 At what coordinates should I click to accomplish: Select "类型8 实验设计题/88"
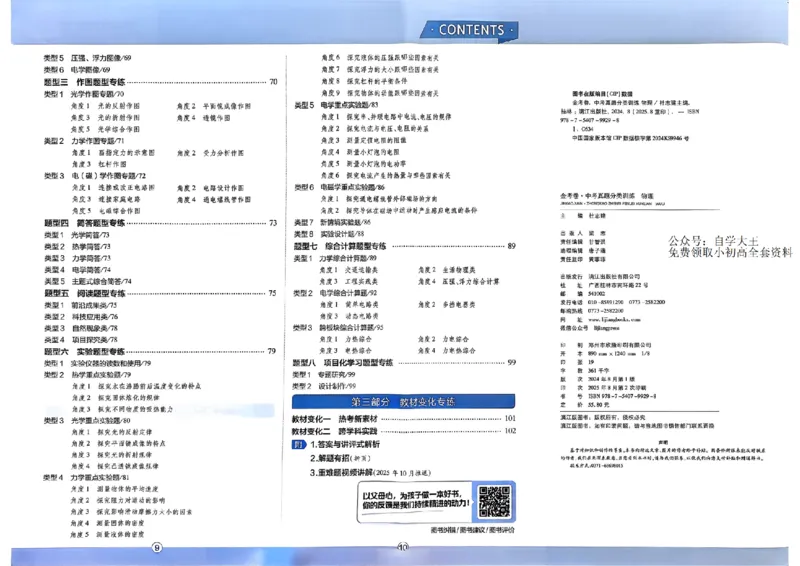tap(329, 234)
